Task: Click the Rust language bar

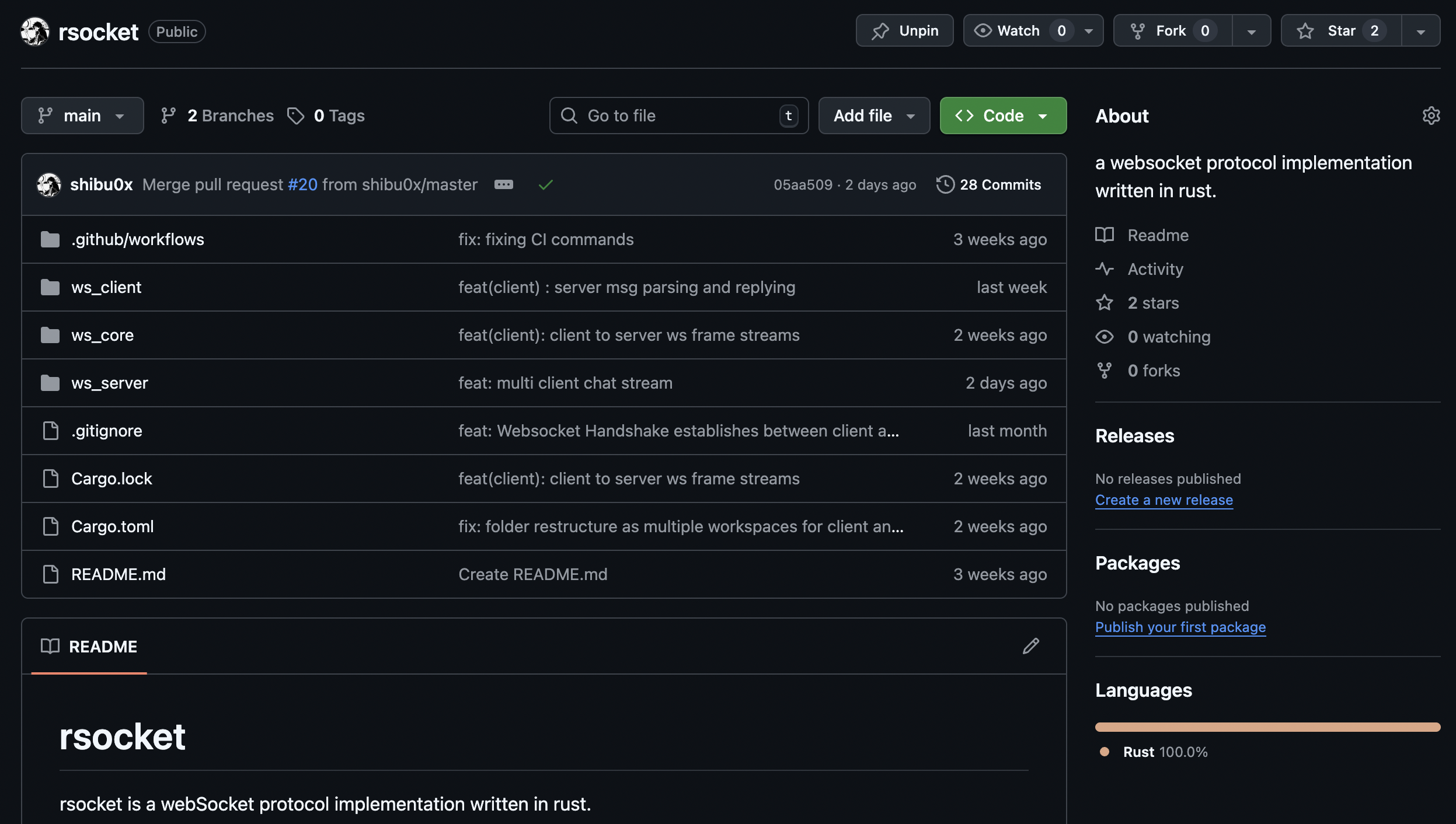Action: (1267, 727)
